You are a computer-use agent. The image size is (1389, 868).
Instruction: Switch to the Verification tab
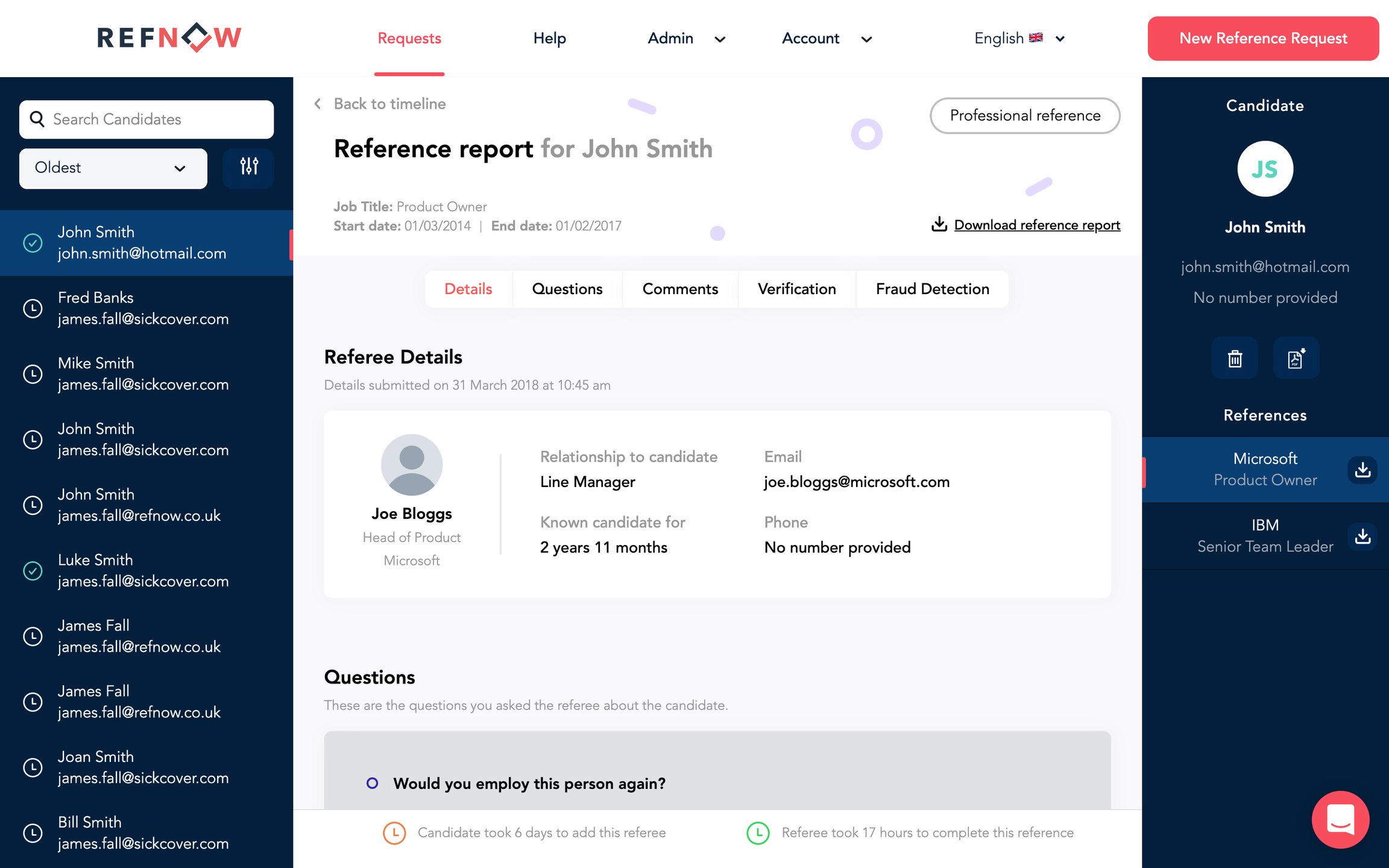pyautogui.click(x=796, y=289)
